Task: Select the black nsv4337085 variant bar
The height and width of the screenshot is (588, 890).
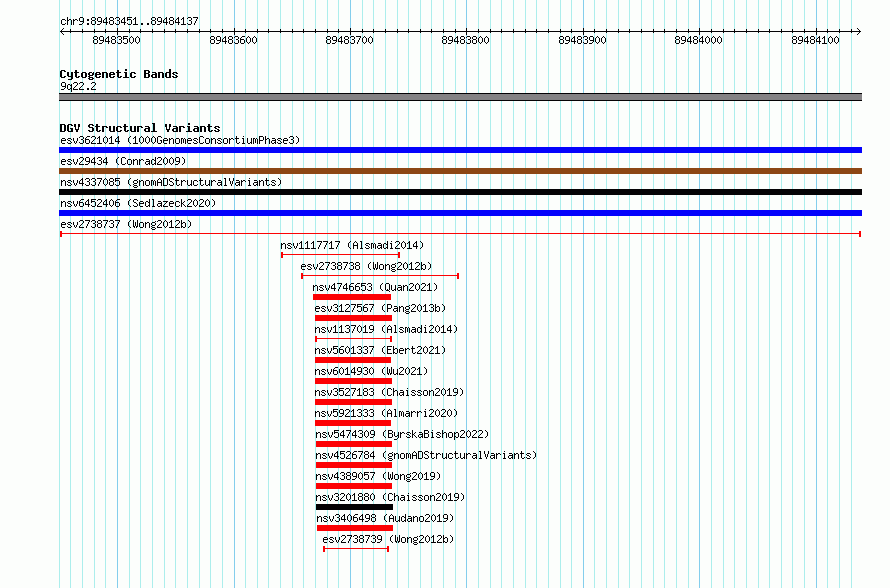Action: tap(460, 192)
